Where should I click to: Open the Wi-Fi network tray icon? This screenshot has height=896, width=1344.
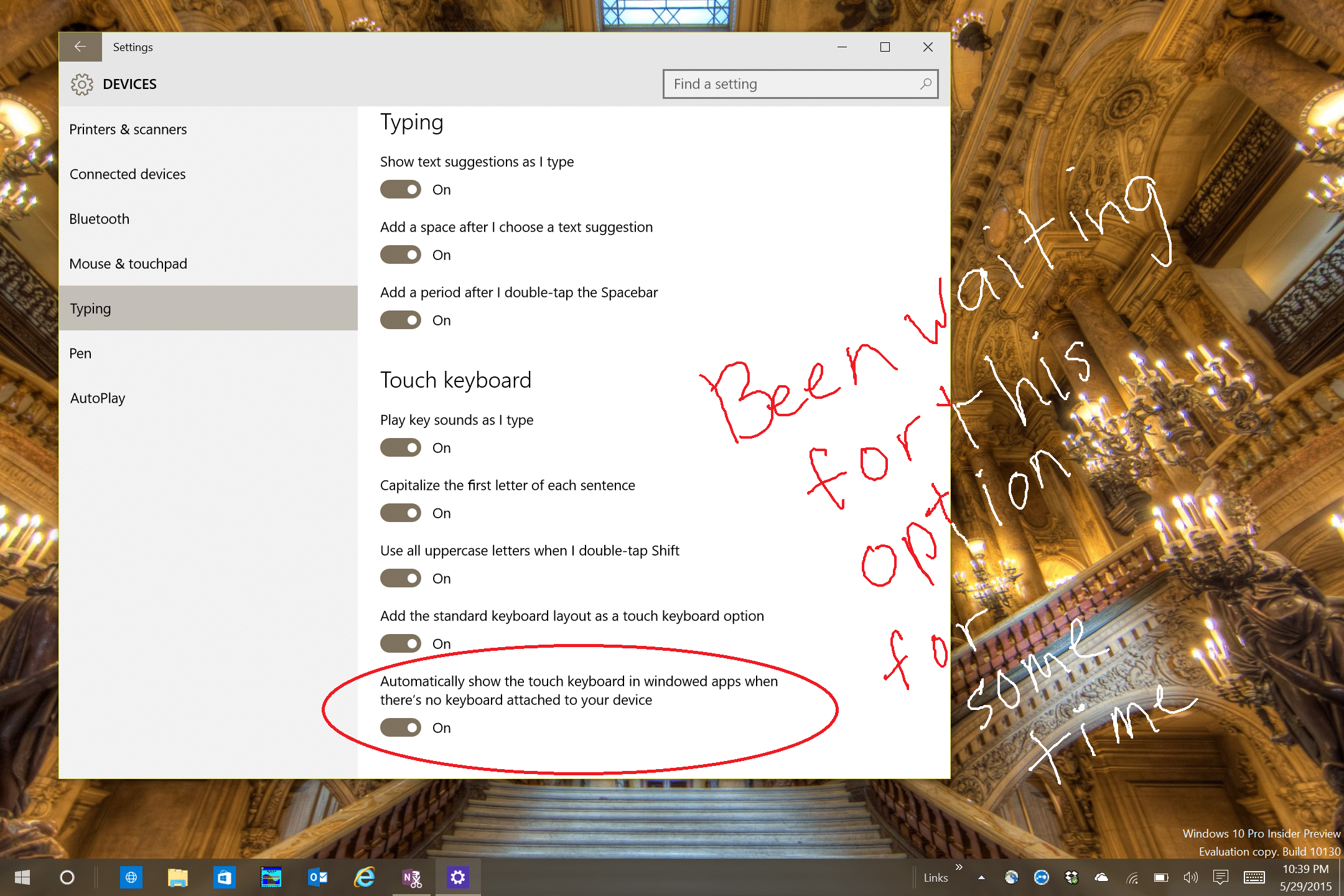click(x=1132, y=878)
